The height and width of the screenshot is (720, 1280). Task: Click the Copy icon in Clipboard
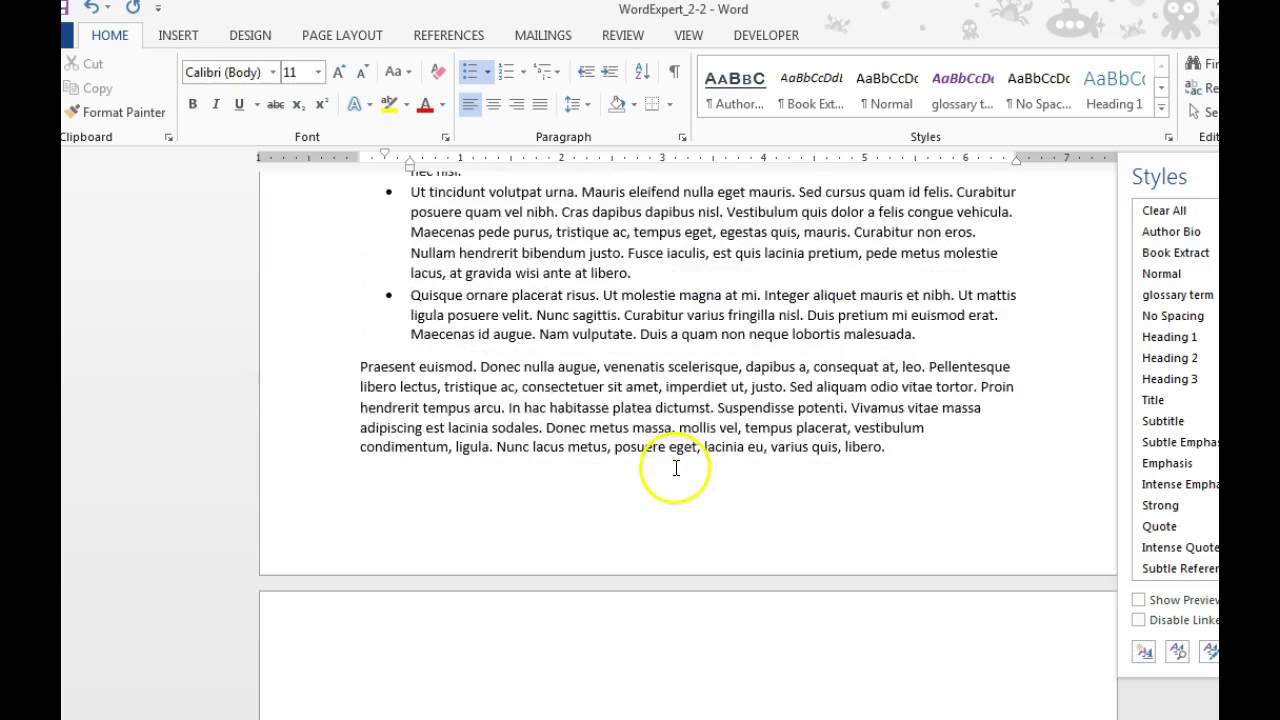[x=72, y=88]
